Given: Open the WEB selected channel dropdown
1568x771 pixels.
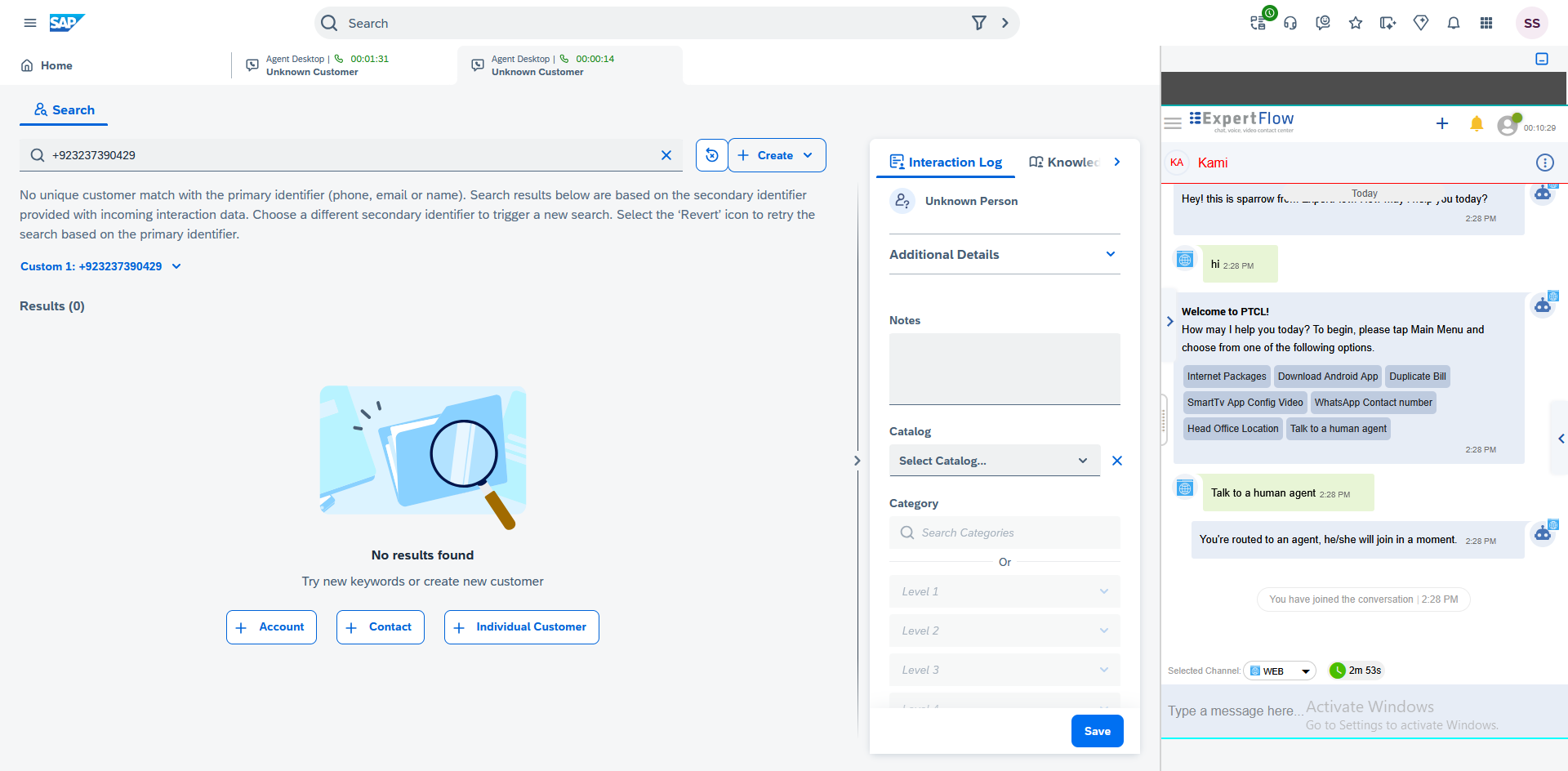Looking at the screenshot, I should (1280, 671).
